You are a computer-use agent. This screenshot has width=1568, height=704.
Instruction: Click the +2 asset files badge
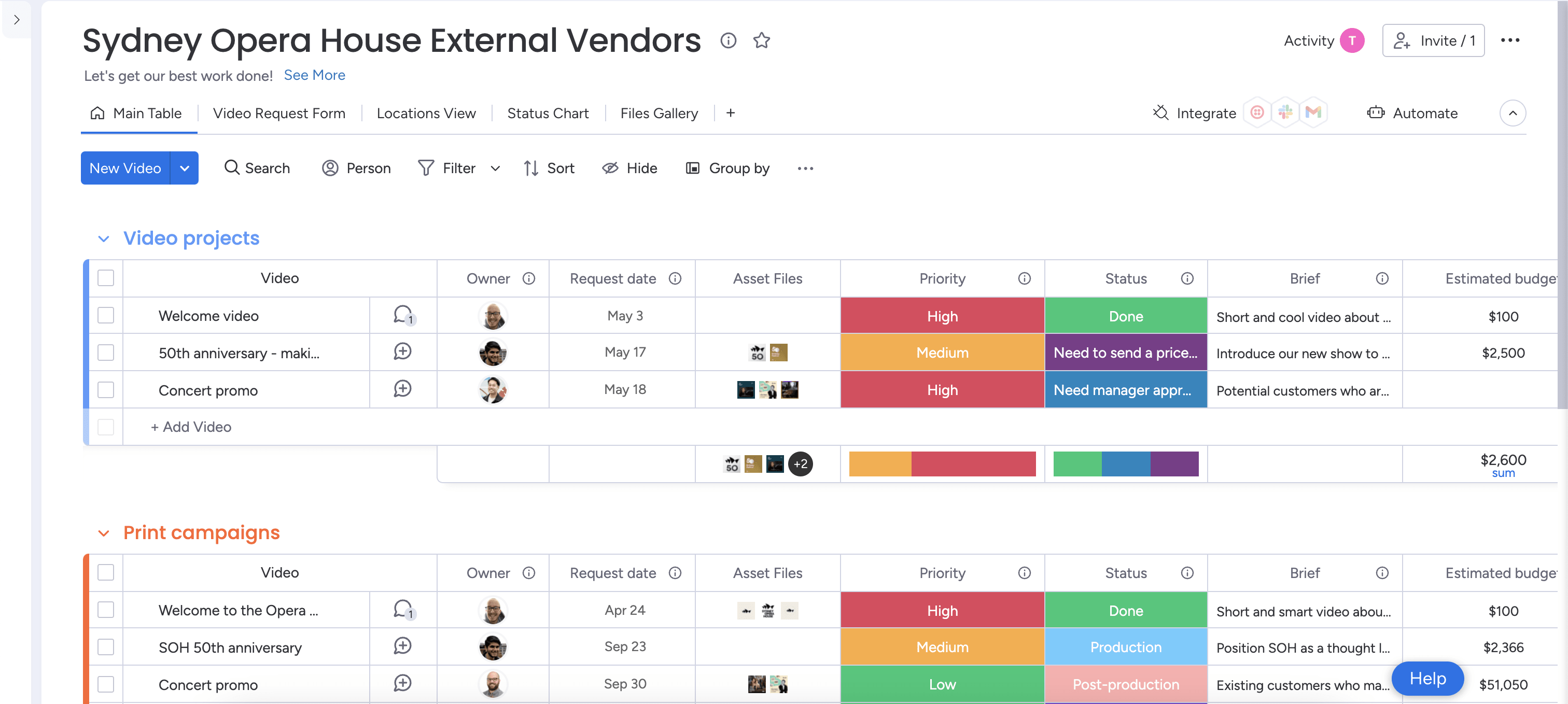[x=801, y=464]
